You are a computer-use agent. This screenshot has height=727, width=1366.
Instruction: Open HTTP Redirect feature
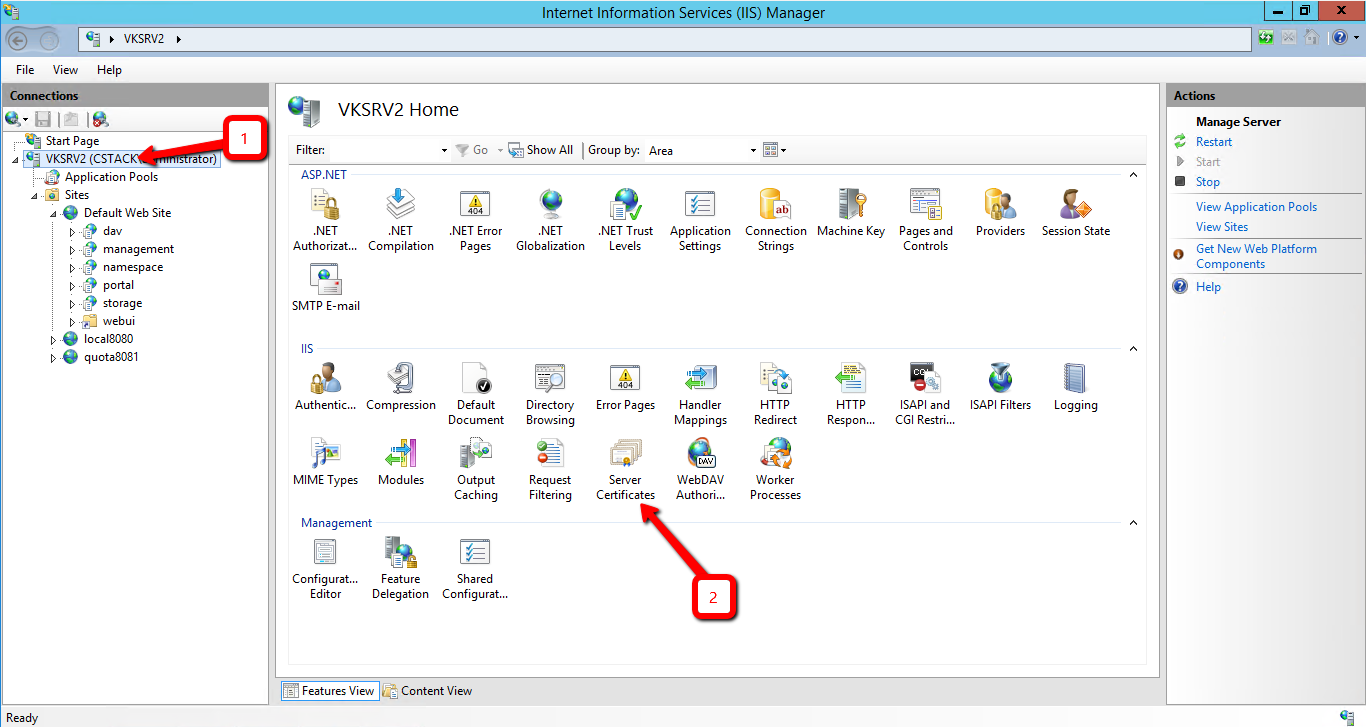(775, 394)
